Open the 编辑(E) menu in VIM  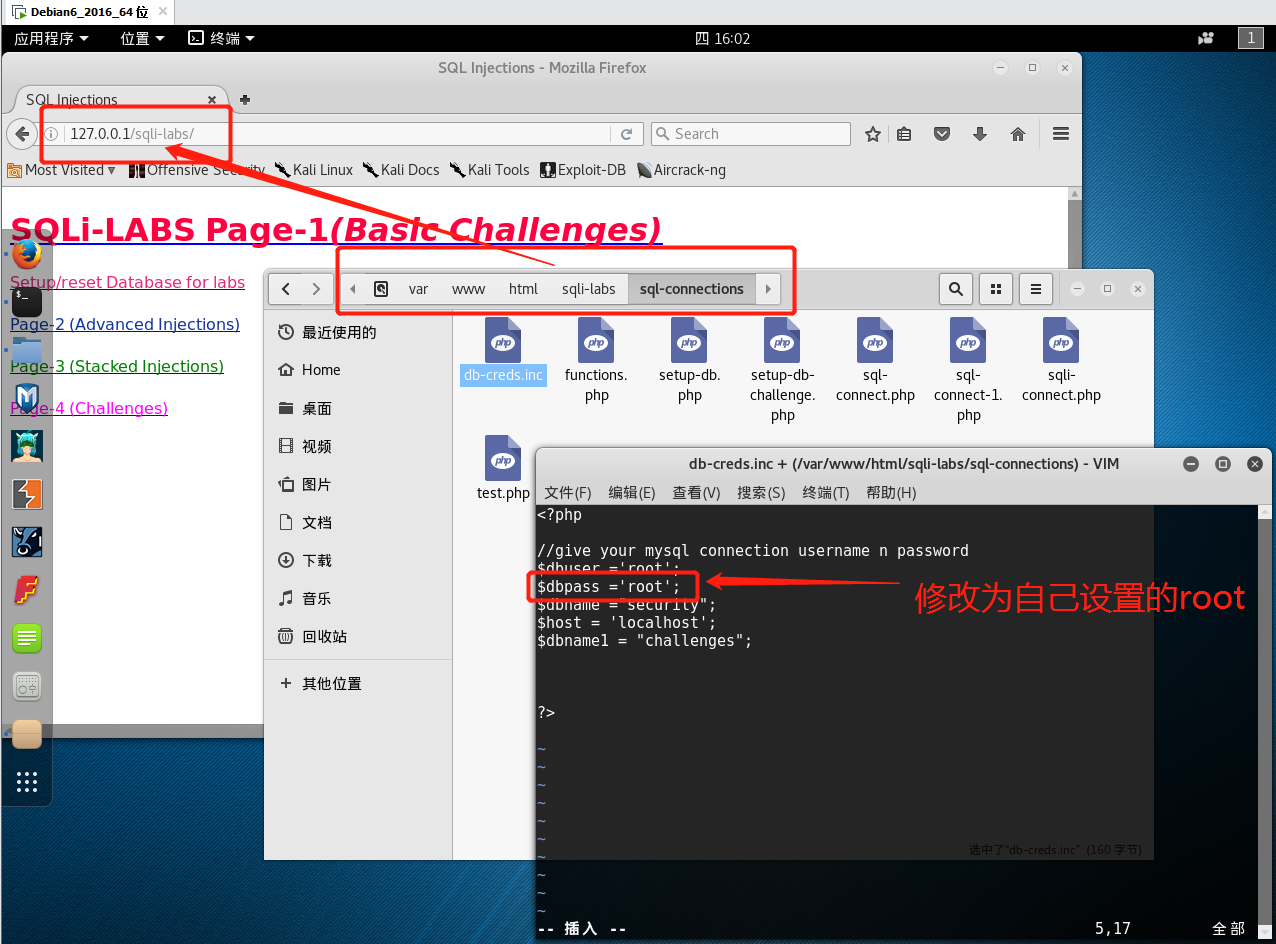pos(632,493)
